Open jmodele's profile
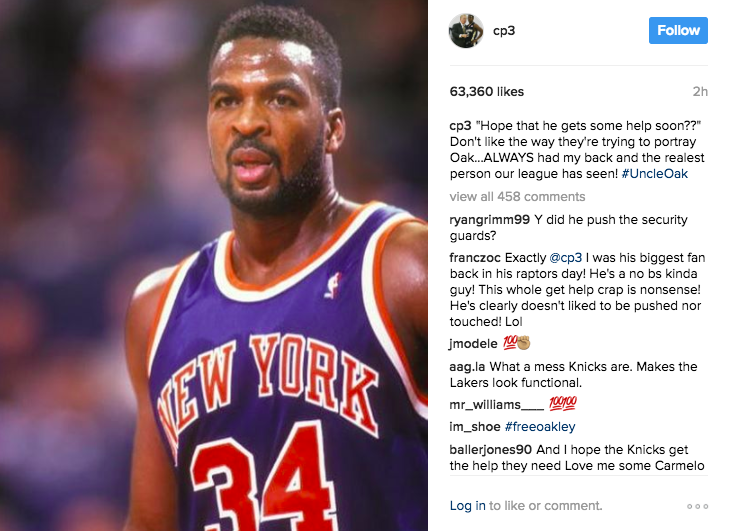Screen dimensions: 730x531 473,344
